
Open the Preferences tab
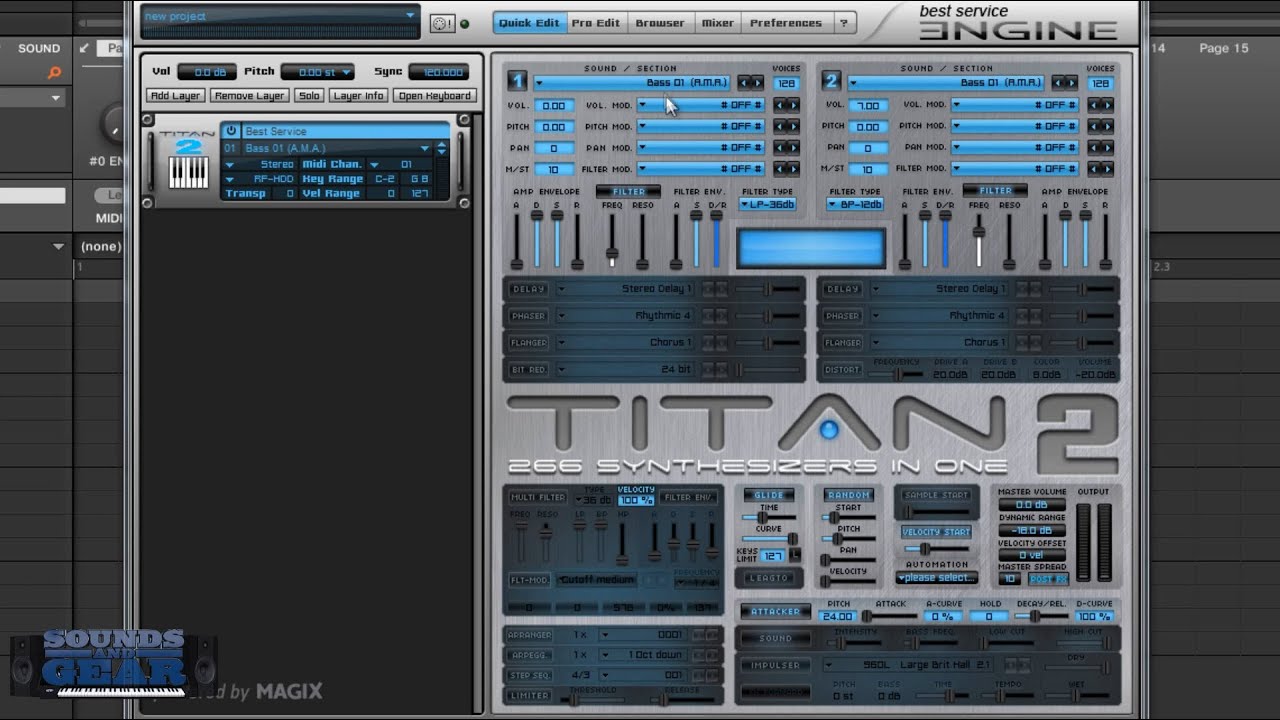(786, 23)
